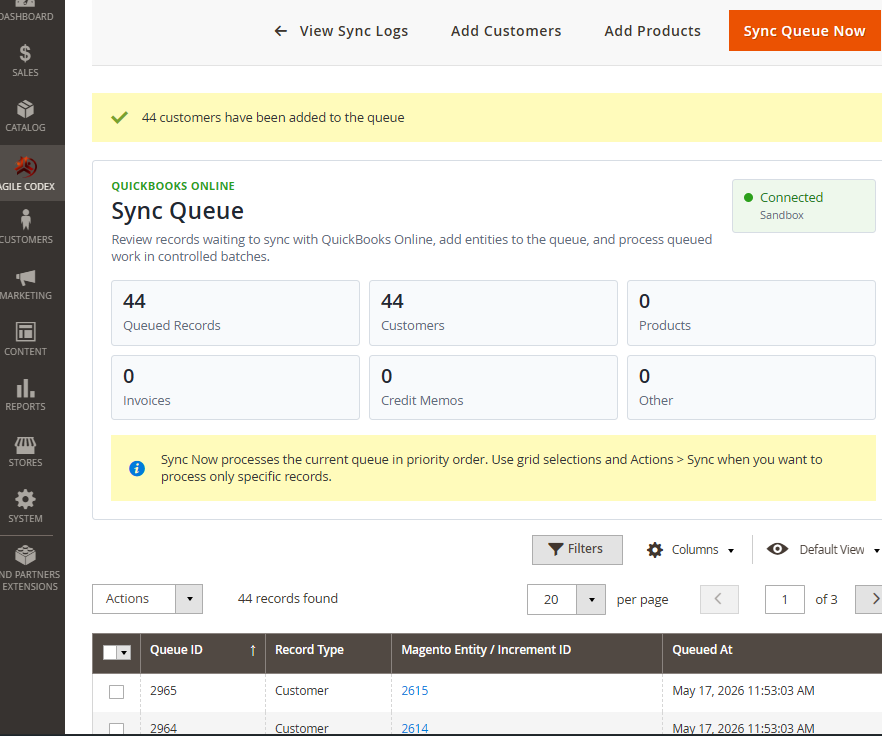This screenshot has width=882, height=736.
Task: Click the Invoices stat card
Action: (235, 387)
